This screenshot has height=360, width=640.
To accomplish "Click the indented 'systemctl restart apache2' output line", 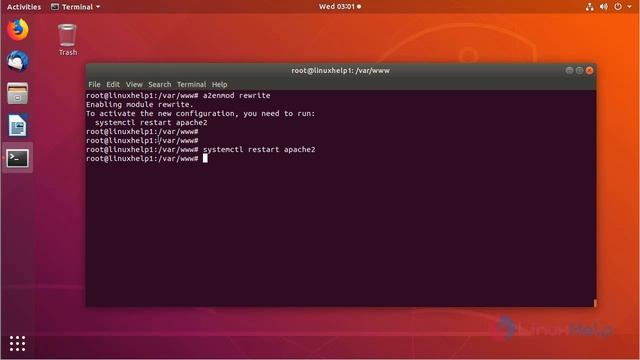I will pyautogui.click(x=151, y=122).
